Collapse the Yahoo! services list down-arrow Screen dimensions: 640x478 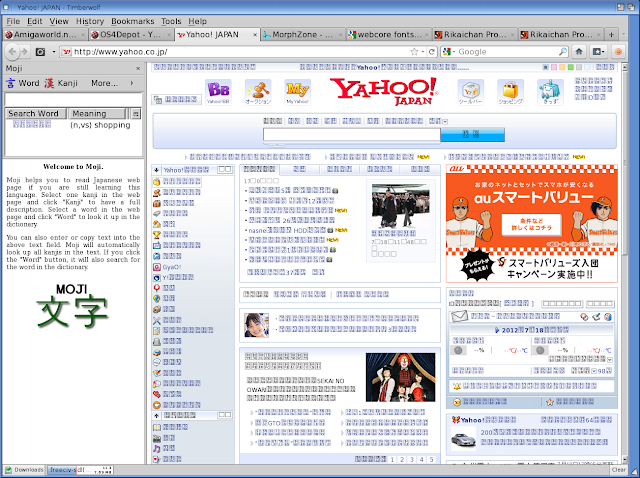click(156, 170)
